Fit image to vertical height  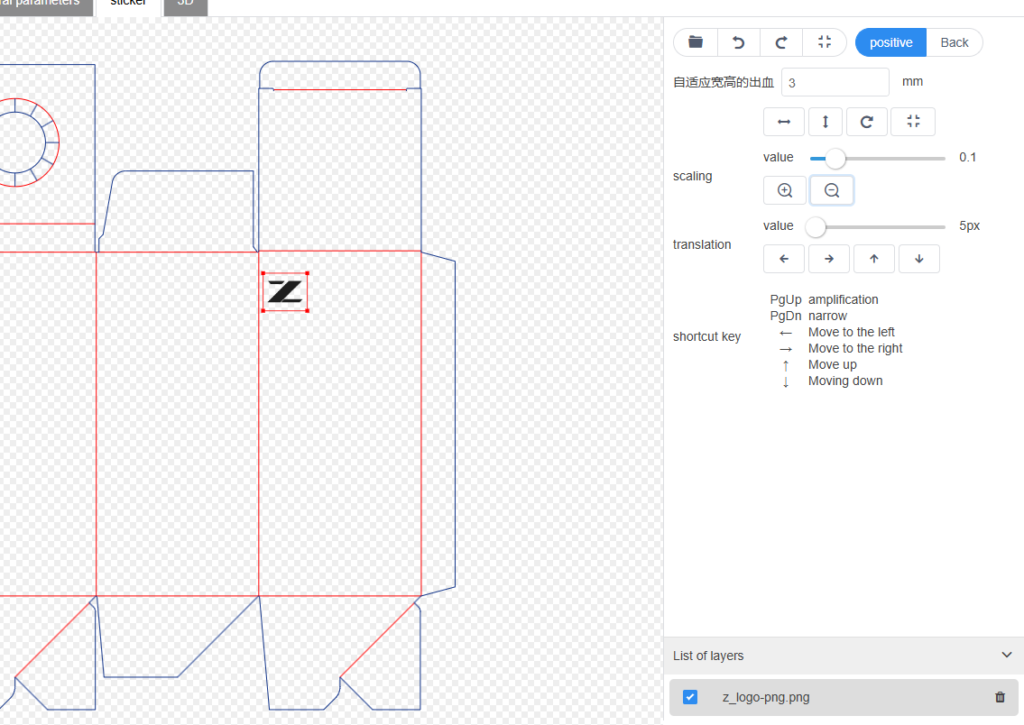coord(825,121)
